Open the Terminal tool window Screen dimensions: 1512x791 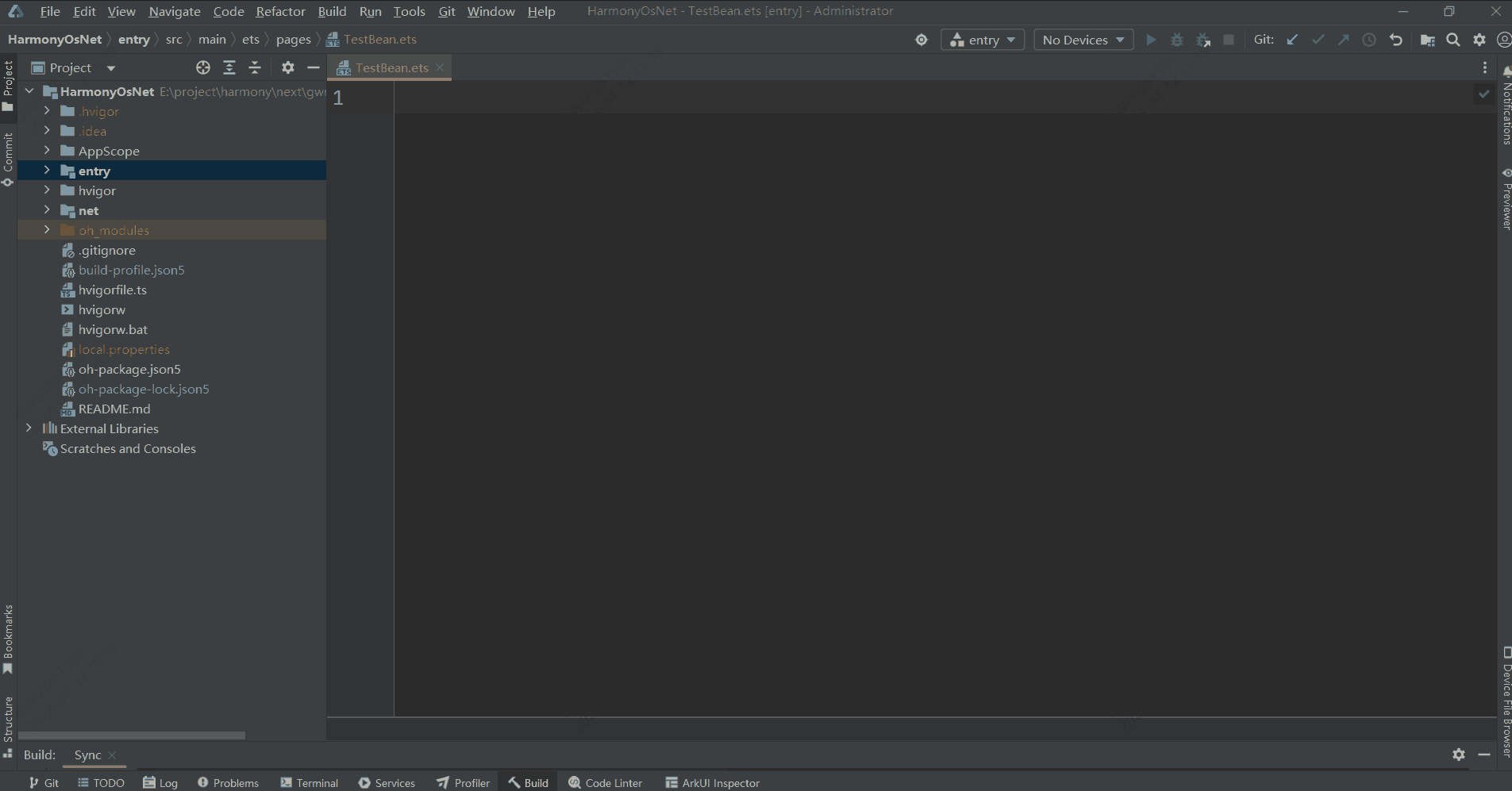pos(310,782)
